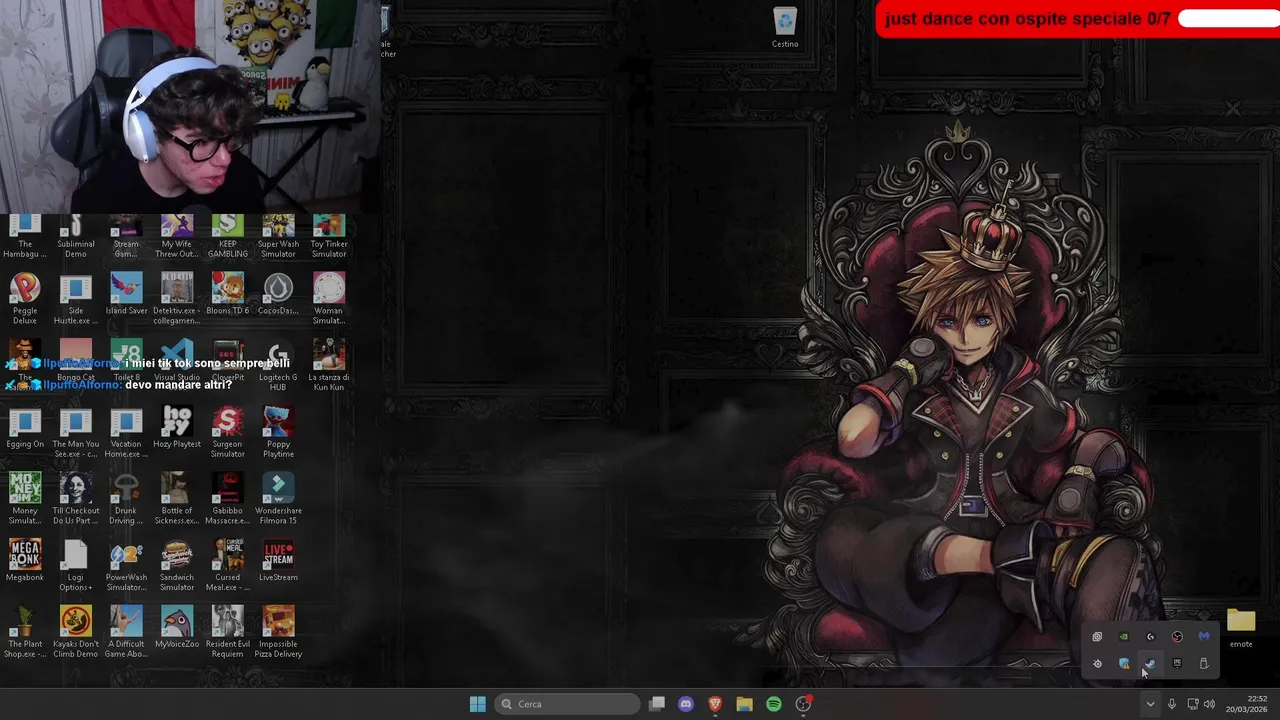Select the My Wife Threw Out shortcut

pyautogui.click(x=177, y=237)
